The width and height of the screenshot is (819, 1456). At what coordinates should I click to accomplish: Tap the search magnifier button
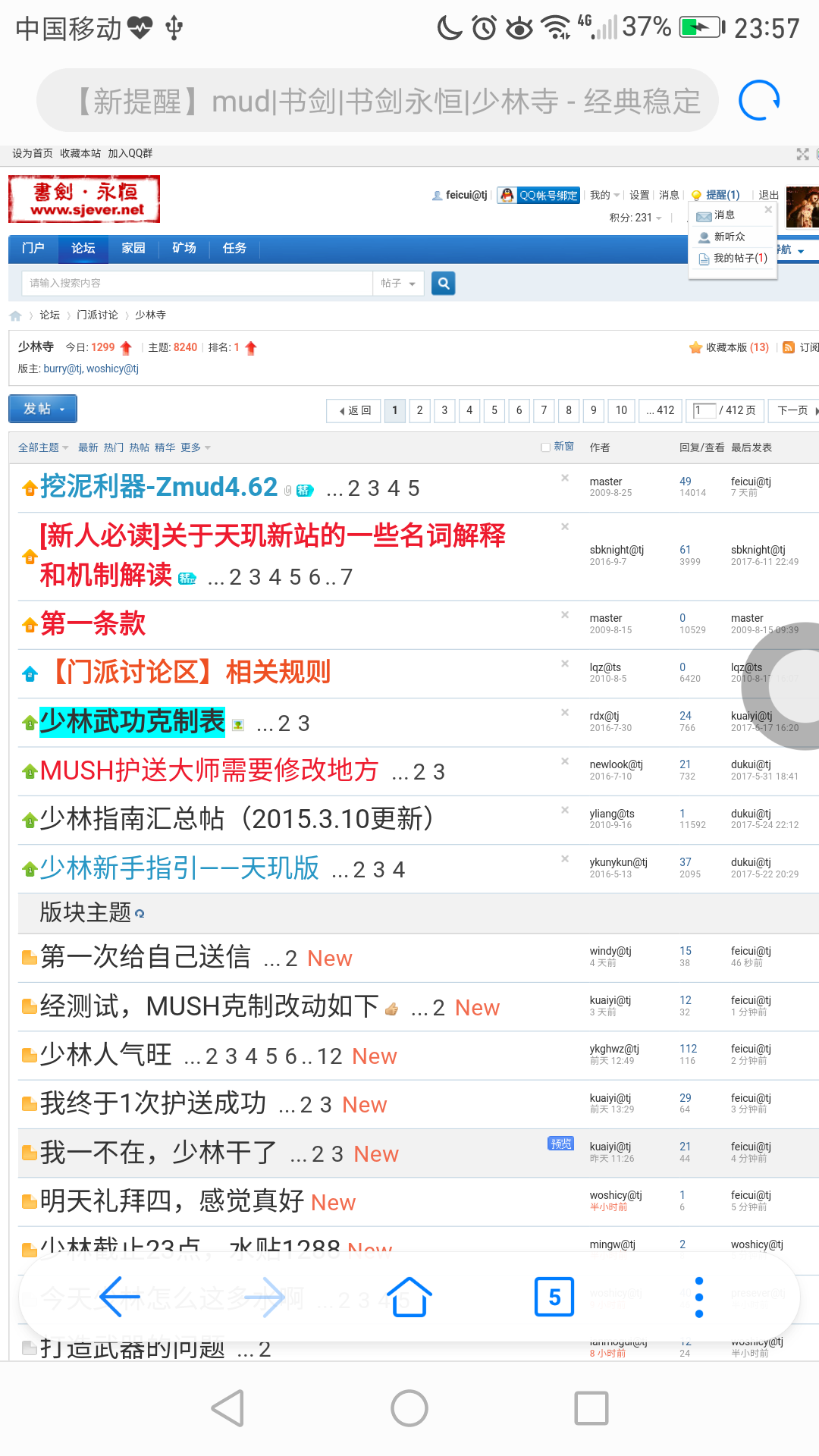point(444,283)
